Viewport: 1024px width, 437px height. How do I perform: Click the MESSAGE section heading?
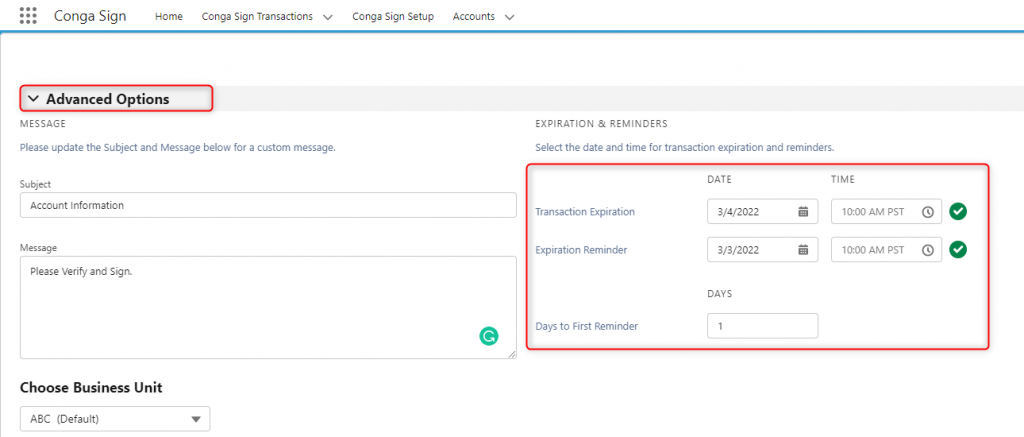tap(43, 123)
